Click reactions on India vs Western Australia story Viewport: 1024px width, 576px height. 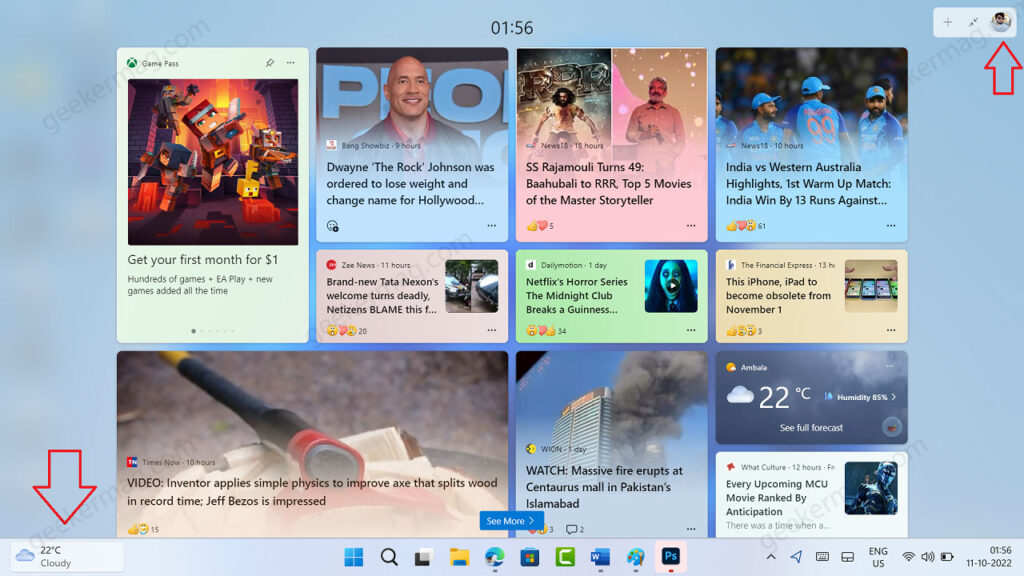745,226
